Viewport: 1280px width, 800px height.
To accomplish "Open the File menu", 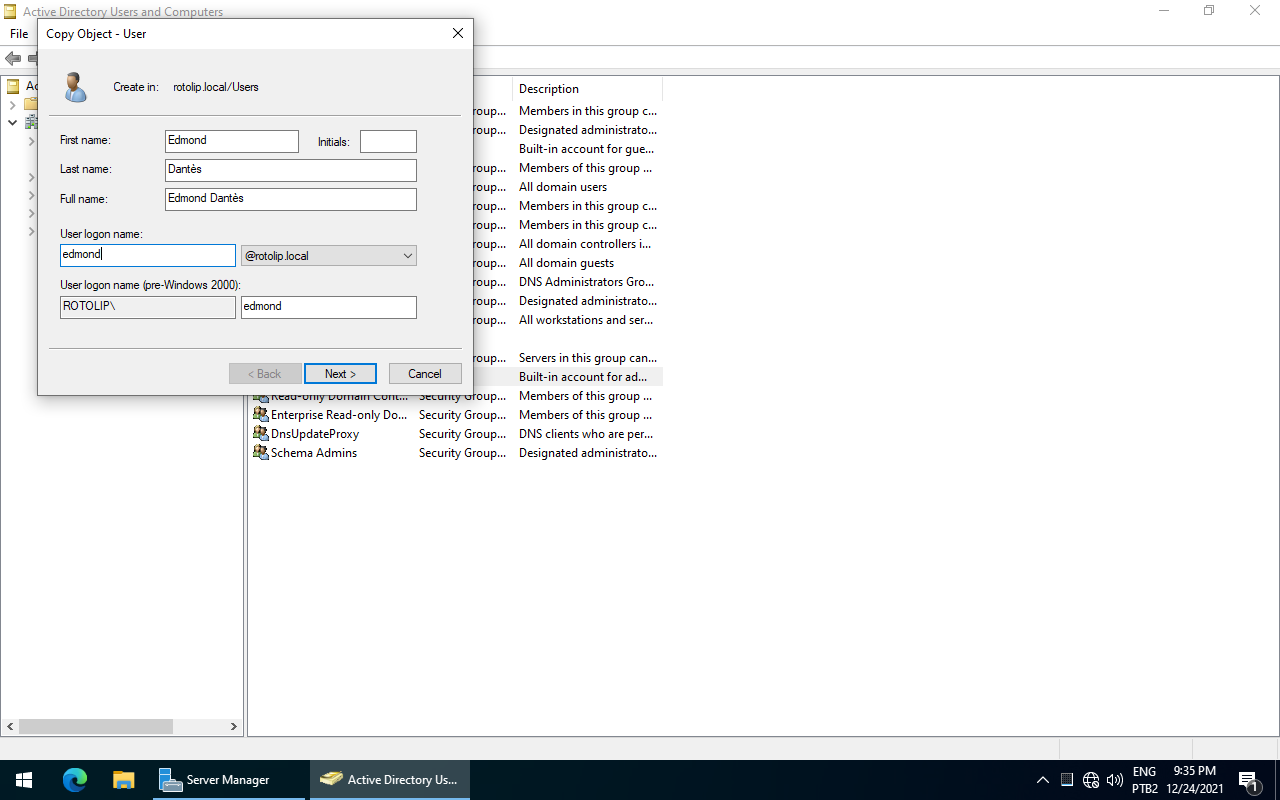I will click(19, 34).
